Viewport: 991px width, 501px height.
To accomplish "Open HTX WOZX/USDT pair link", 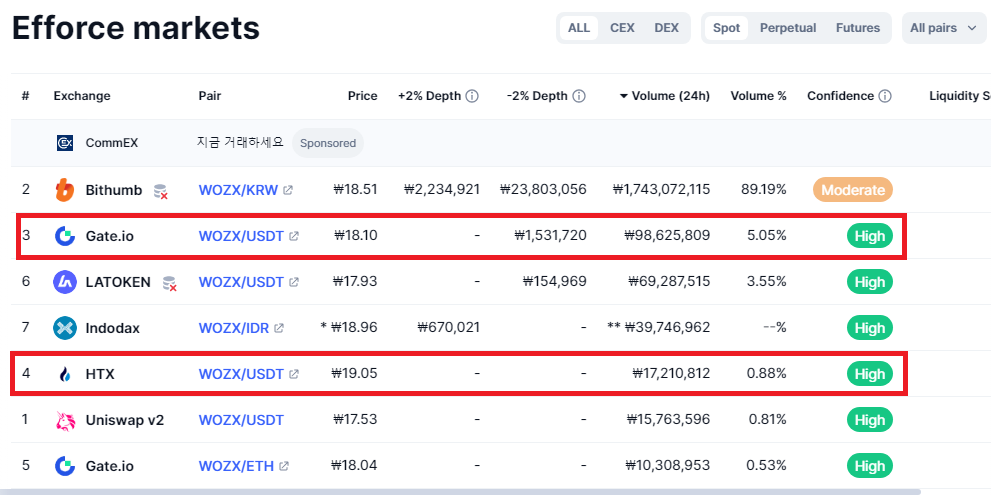I will [x=241, y=374].
